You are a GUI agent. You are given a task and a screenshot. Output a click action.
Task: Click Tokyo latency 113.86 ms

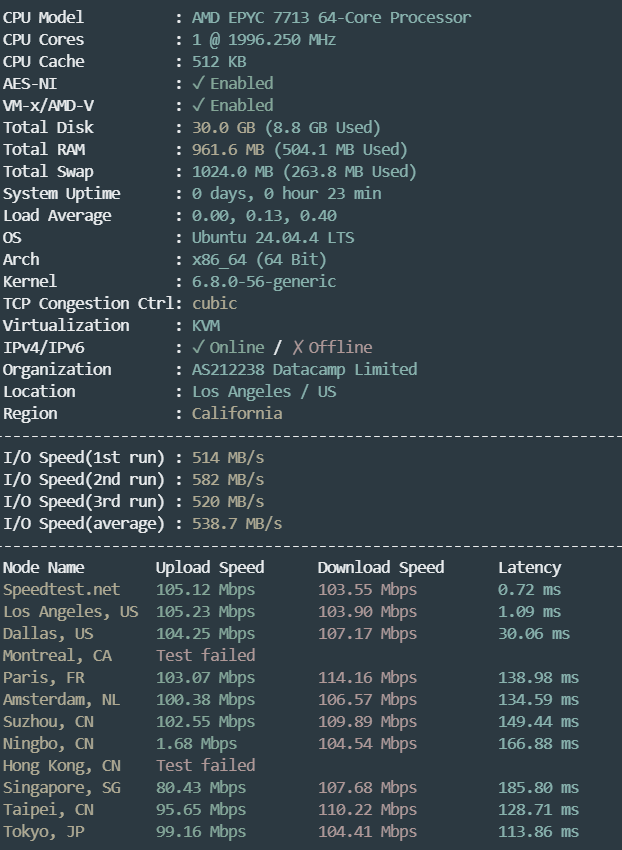coord(538,832)
